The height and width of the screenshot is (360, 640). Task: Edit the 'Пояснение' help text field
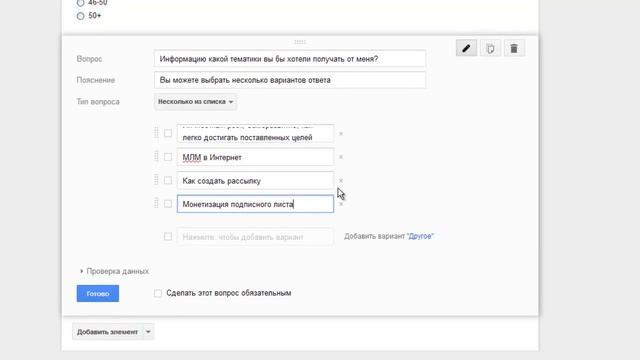click(x=290, y=80)
